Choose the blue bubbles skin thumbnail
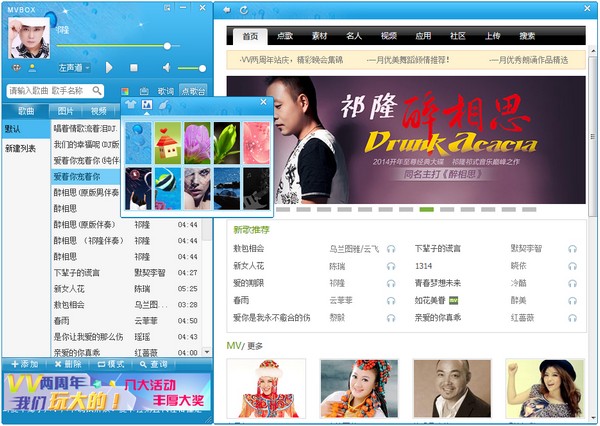 pyautogui.click(x=138, y=143)
